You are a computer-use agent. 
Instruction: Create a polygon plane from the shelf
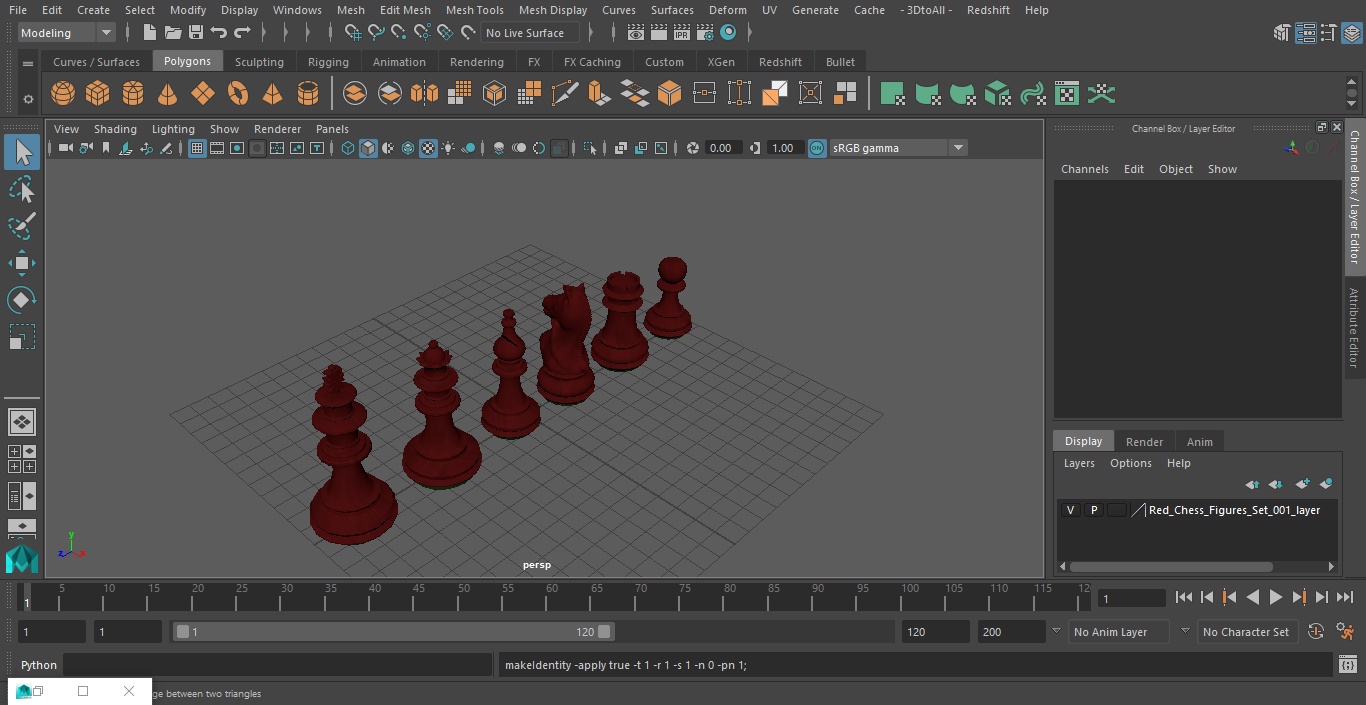[x=203, y=94]
